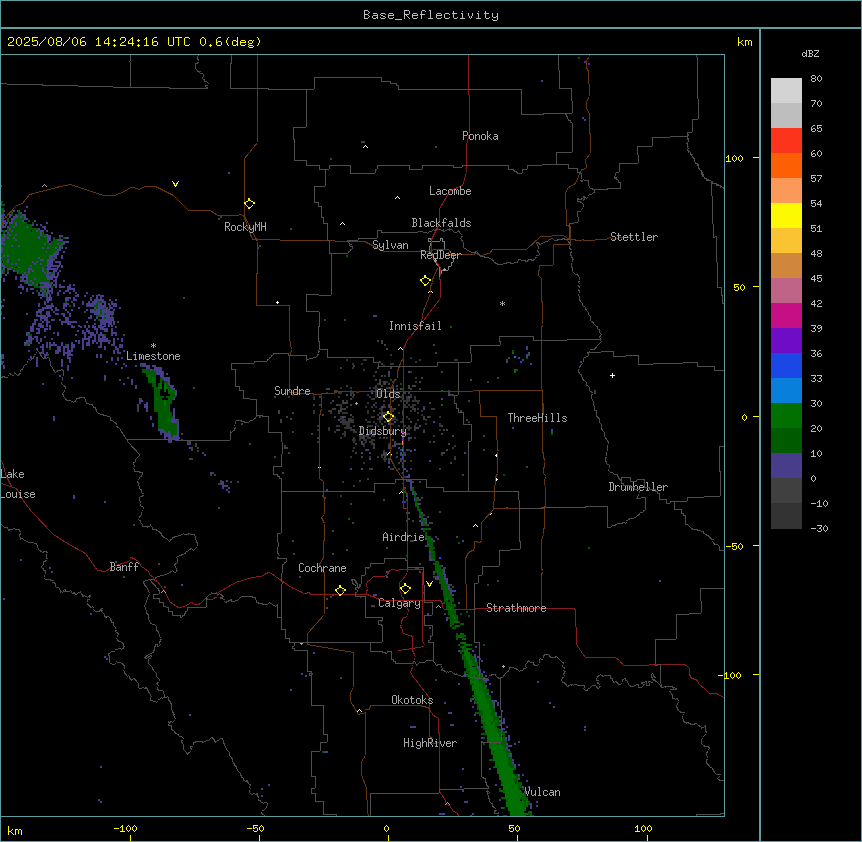The image size is (862, 842).
Task: Select the yellow diamond marker right of Cochrane
Action: (x=340, y=590)
